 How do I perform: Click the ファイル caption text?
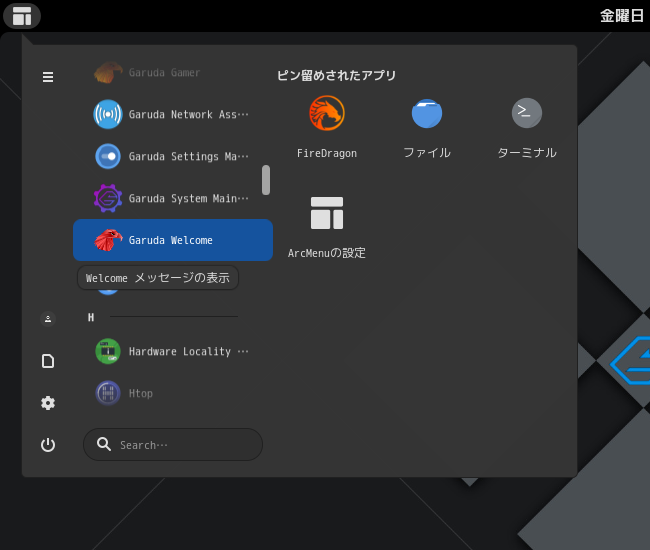(427, 153)
